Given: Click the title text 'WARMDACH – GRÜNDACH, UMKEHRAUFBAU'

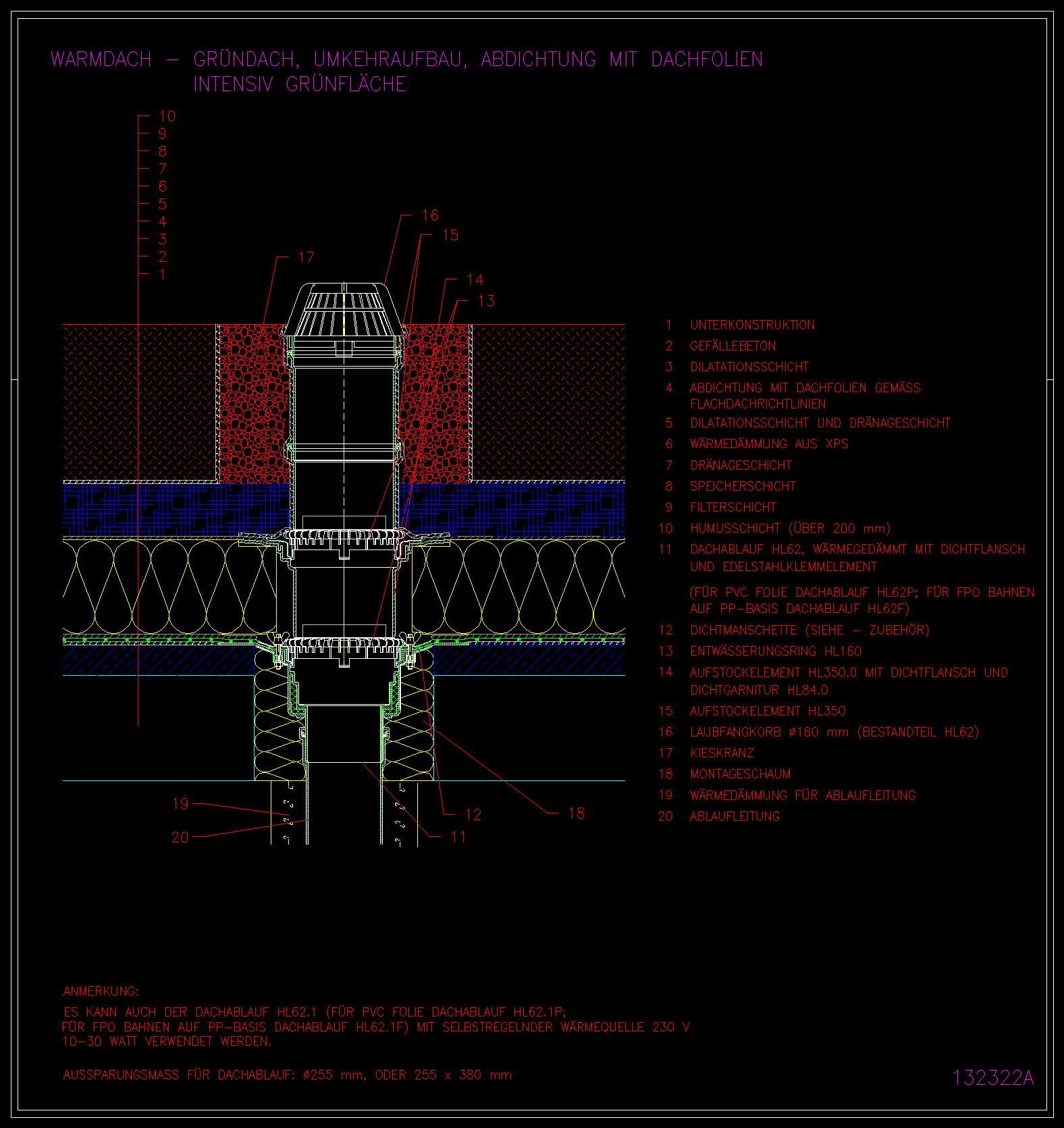Looking at the screenshot, I should pyautogui.click(x=259, y=59).
